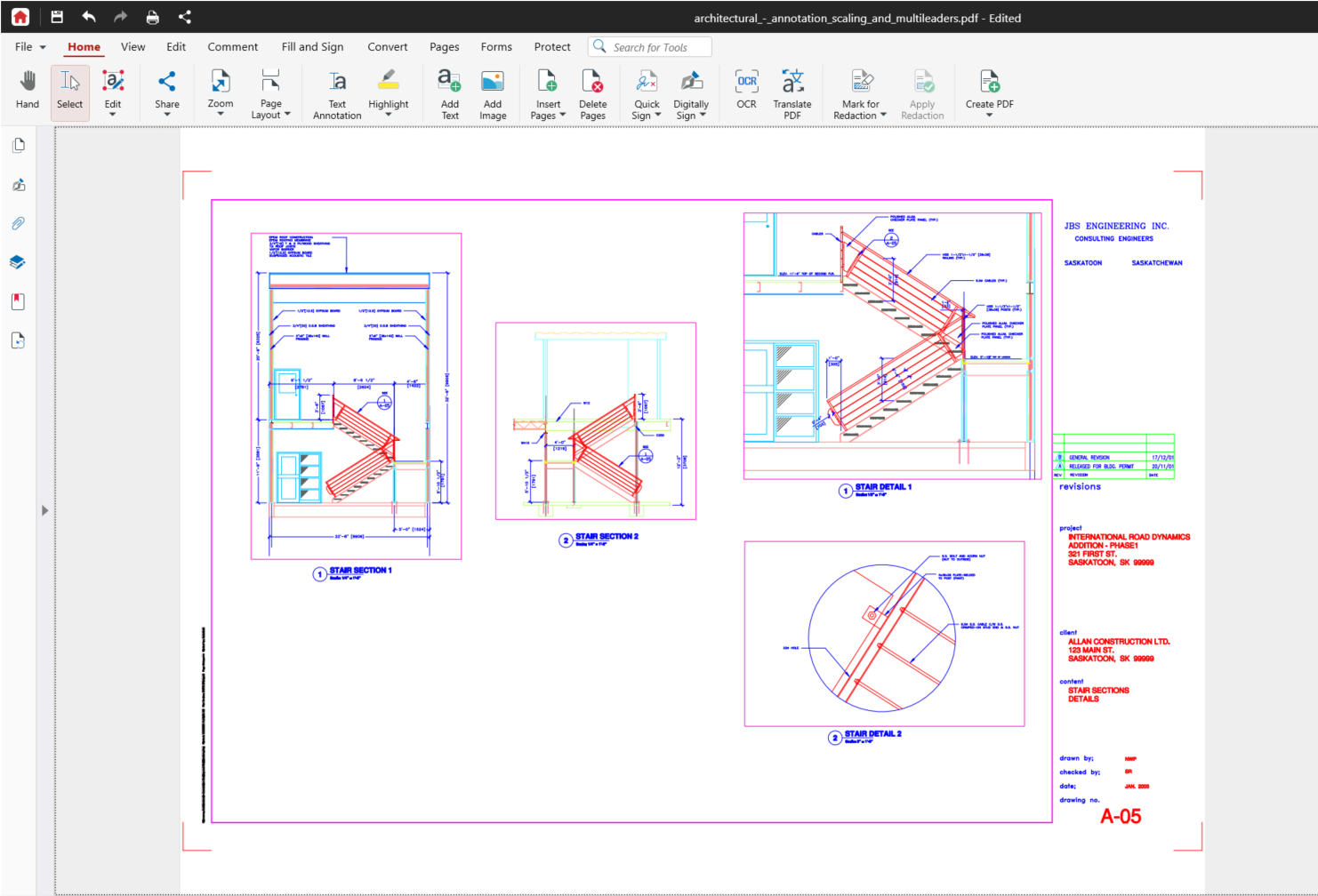Click the signatures sidebar panel icon
This screenshot has width=1318, height=896.
click(18, 184)
